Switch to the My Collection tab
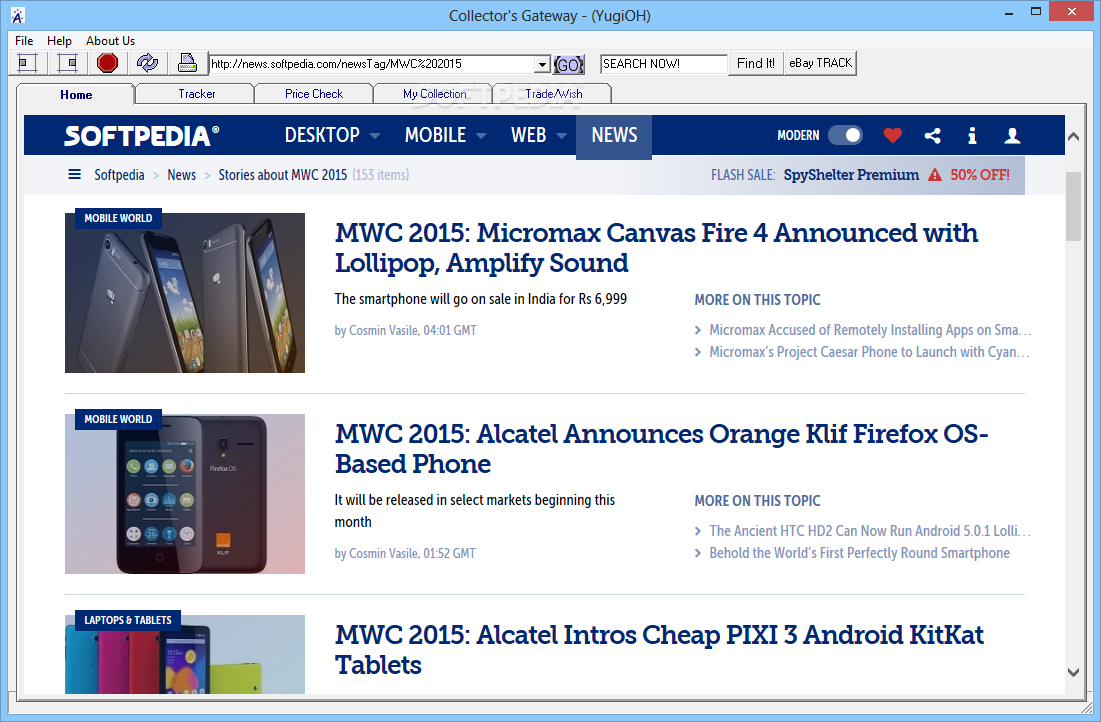The height and width of the screenshot is (722, 1101). 434,94
